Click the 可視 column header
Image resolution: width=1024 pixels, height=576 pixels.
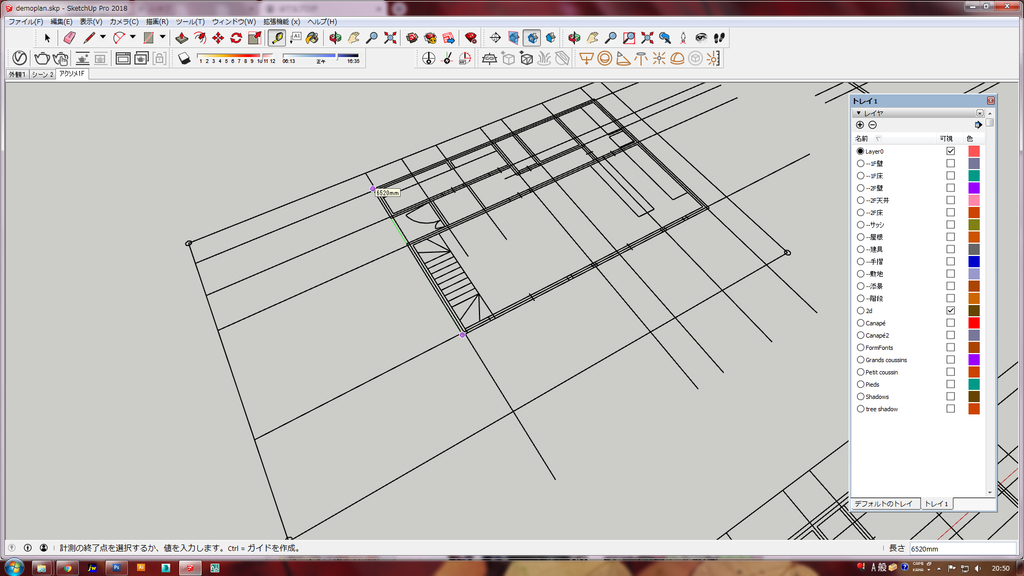pyautogui.click(x=946, y=138)
